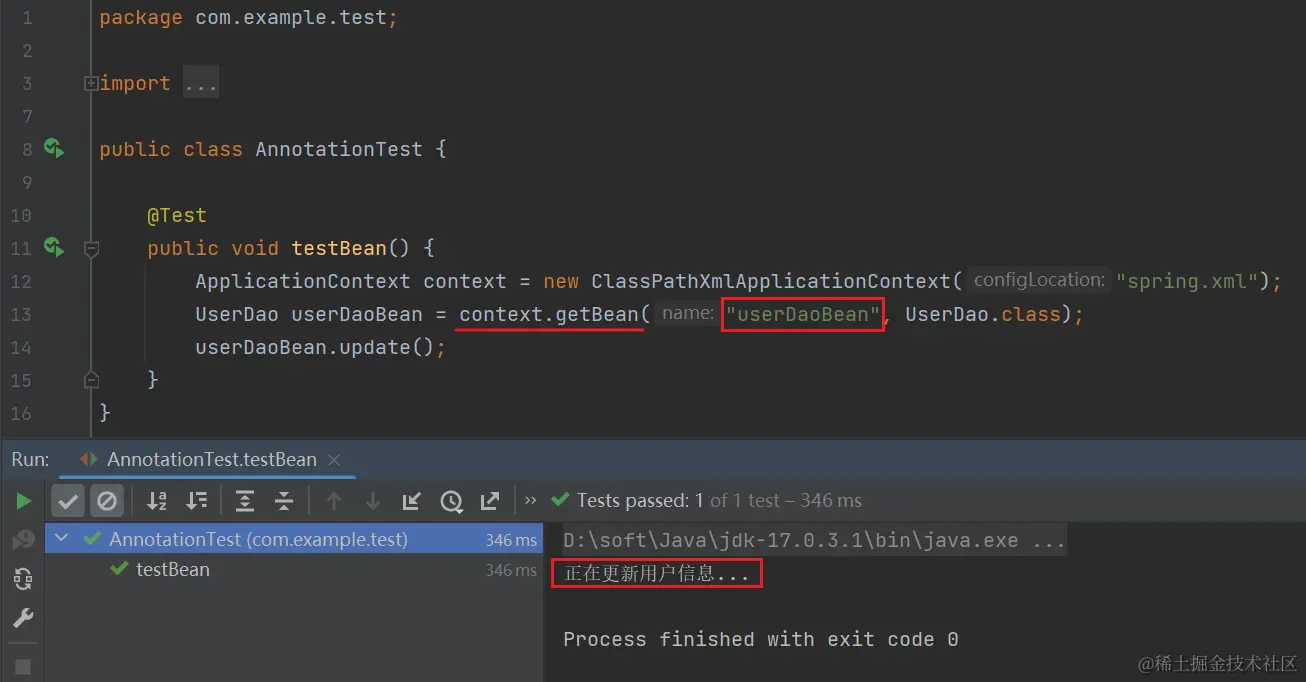Sort tests alphabetically

point(157,500)
